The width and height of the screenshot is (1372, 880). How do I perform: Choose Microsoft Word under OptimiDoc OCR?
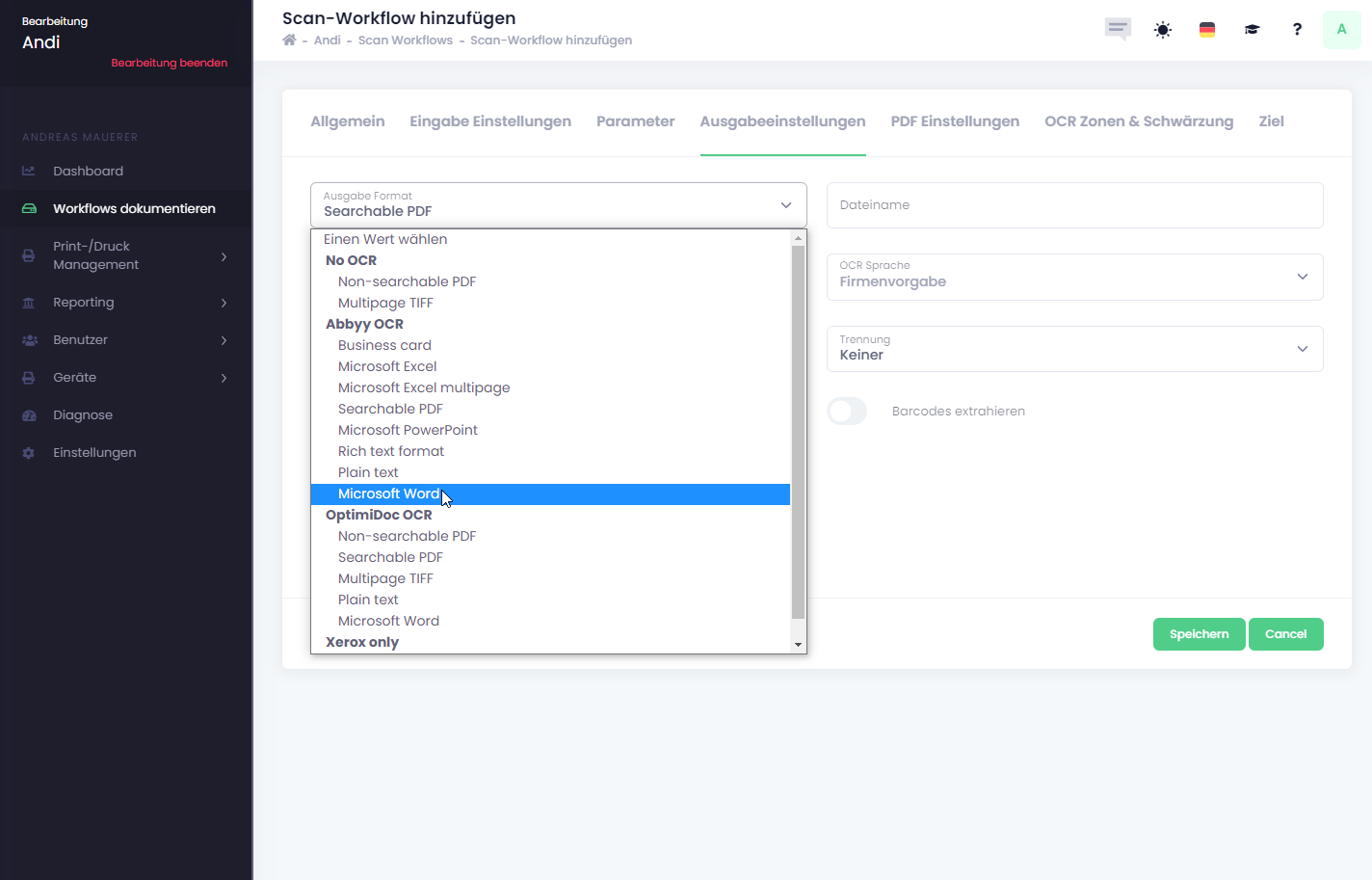[x=550, y=621]
